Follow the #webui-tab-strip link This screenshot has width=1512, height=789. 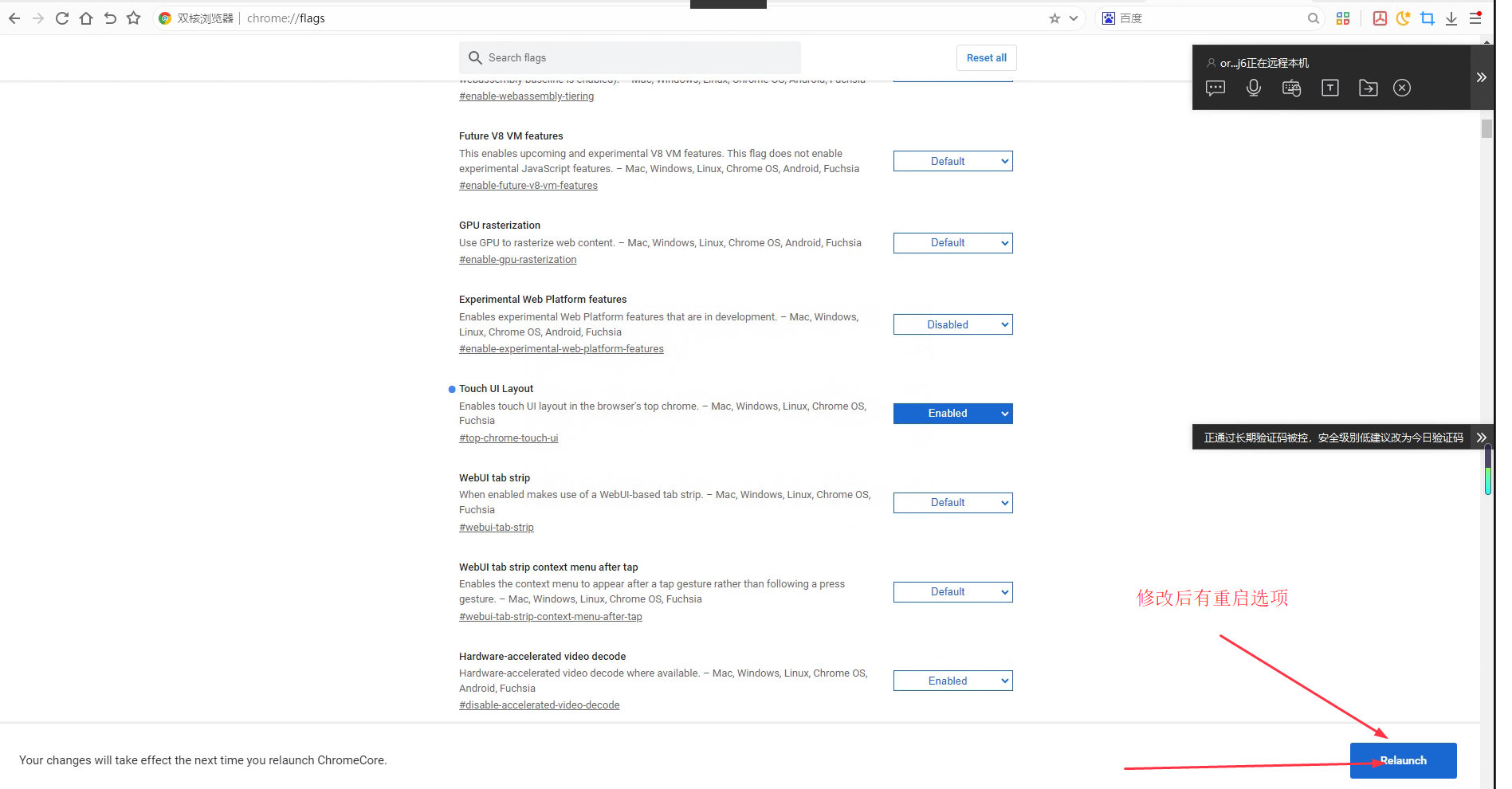[497, 528]
